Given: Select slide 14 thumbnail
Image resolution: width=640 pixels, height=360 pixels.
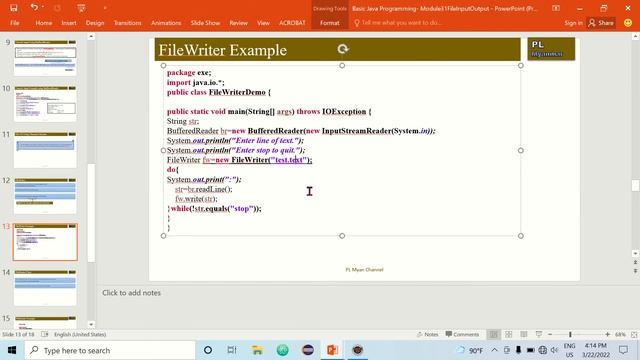Looking at the screenshot, I should (x=45, y=288).
